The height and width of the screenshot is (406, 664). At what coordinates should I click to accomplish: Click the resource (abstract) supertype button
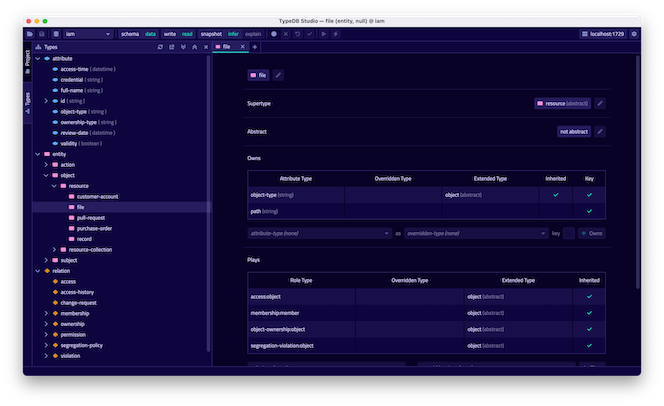562,103
